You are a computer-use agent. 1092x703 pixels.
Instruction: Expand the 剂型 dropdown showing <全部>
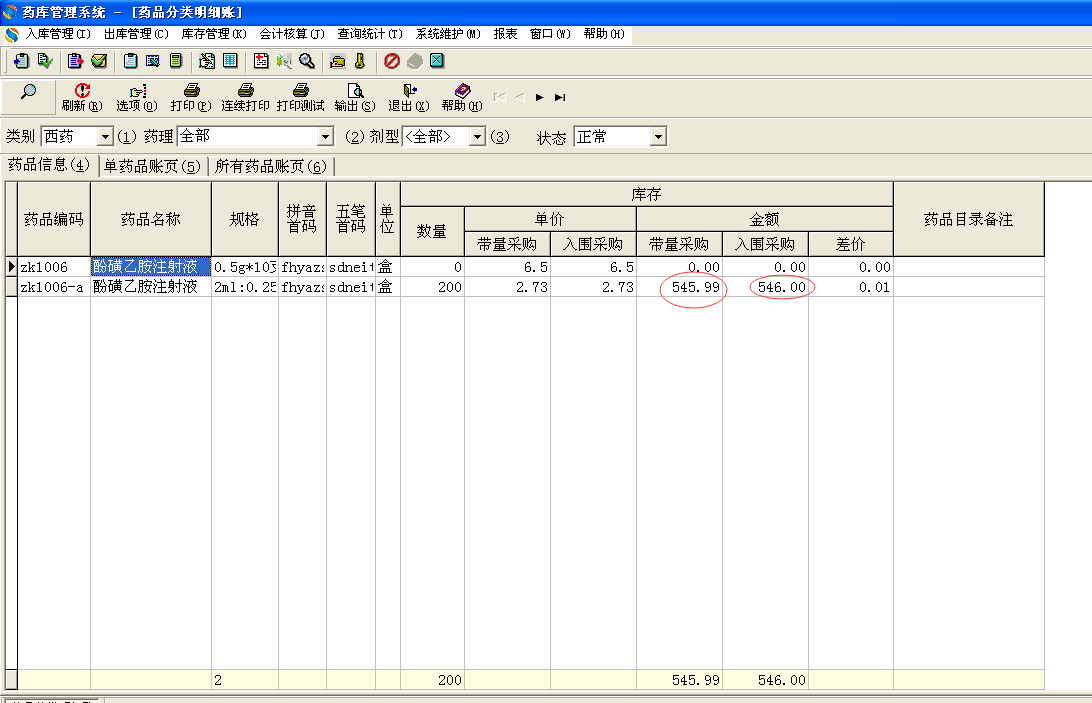click(x=477, y=137)
